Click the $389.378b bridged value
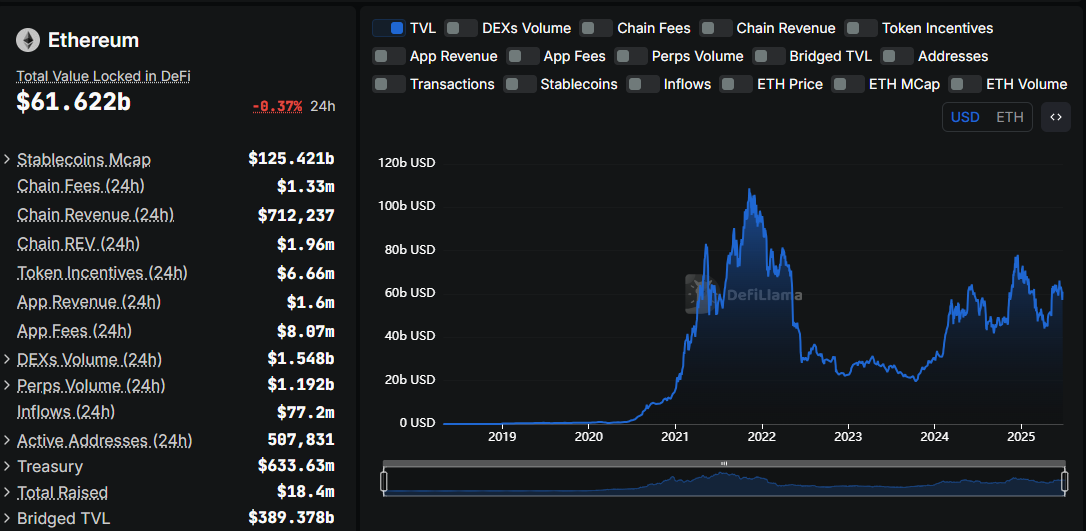The width and height of the screenshot is (1086, 531). (292, 518)
